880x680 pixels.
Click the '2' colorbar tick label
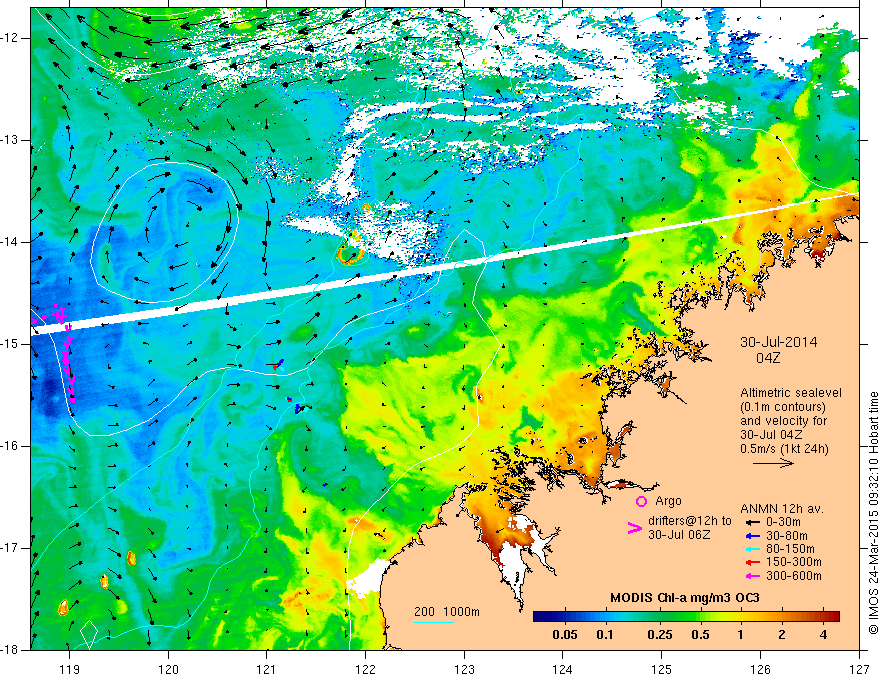pyautogui.click(x=782, y=635)
